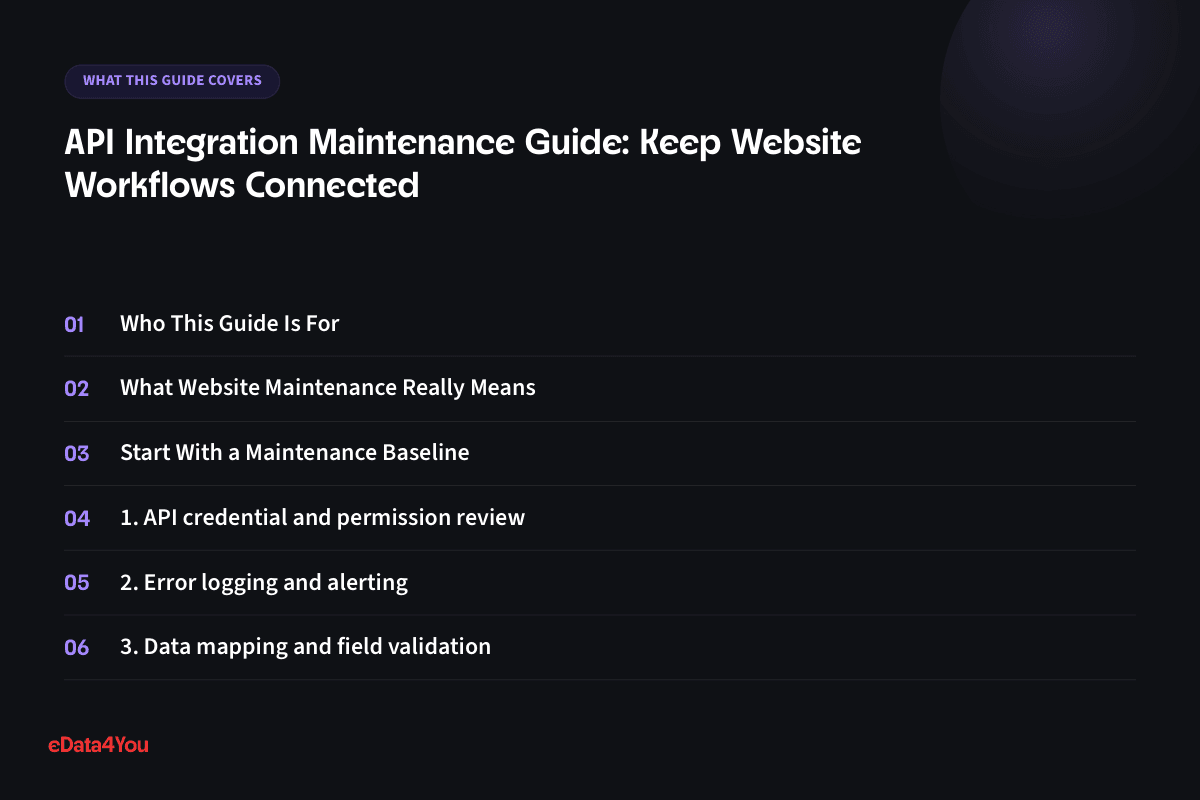Open 'Start With a Maintenance Baseline'

295,452
